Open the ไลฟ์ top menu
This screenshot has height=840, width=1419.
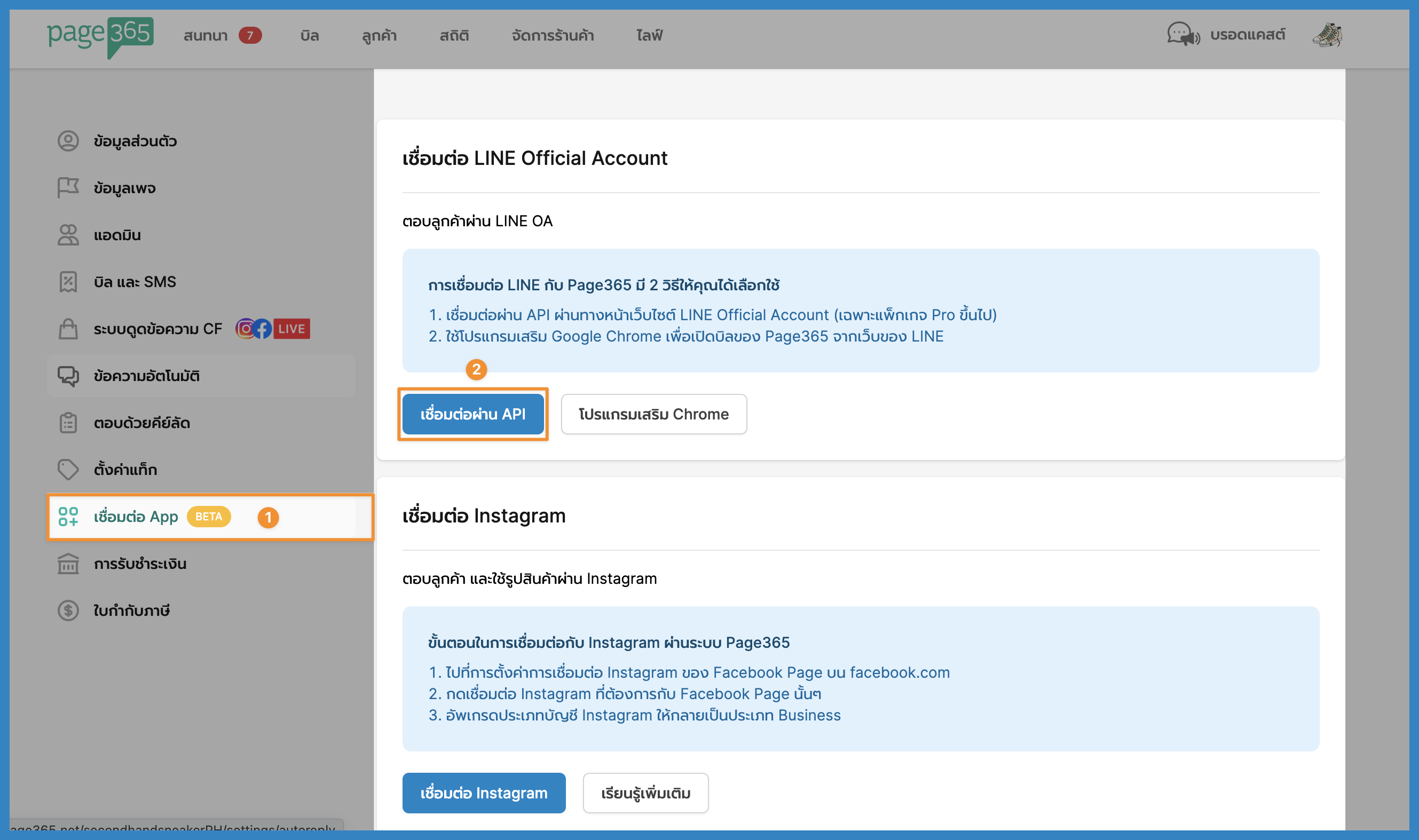[x=650, y=36]
